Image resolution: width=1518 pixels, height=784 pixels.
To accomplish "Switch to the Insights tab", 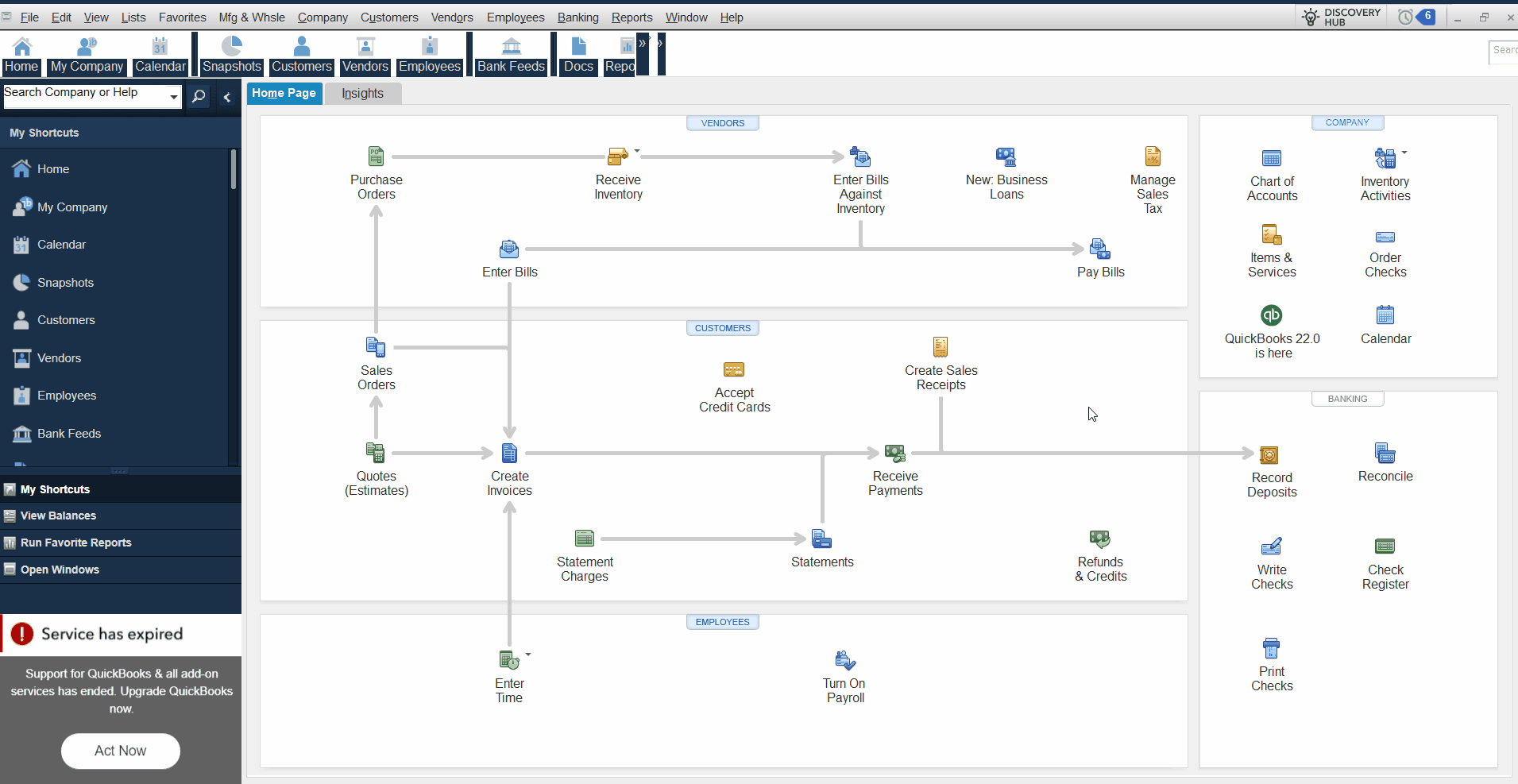I will (x=362, y=94).
